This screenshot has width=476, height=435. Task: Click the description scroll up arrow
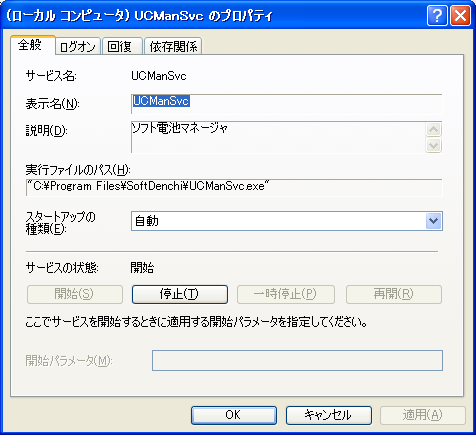[x=434, y=129]
